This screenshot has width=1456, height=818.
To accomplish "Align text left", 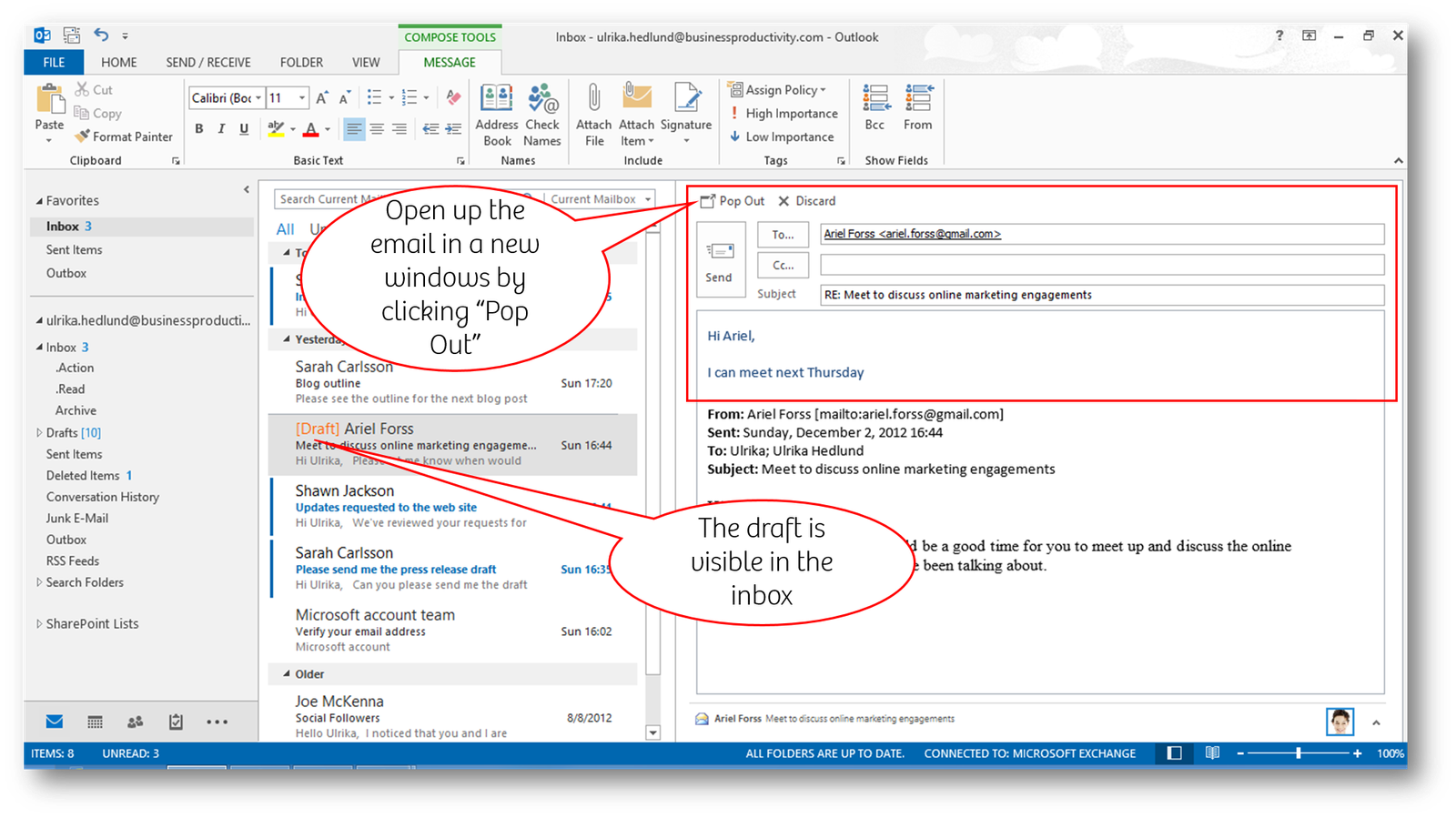I will (354, 129).
